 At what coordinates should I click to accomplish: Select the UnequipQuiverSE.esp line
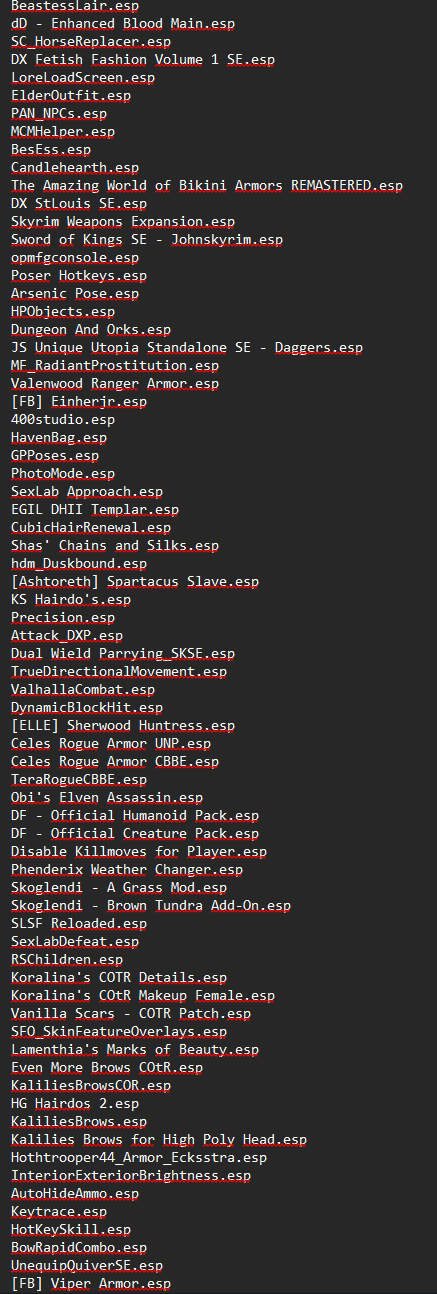pos(87,1266)
